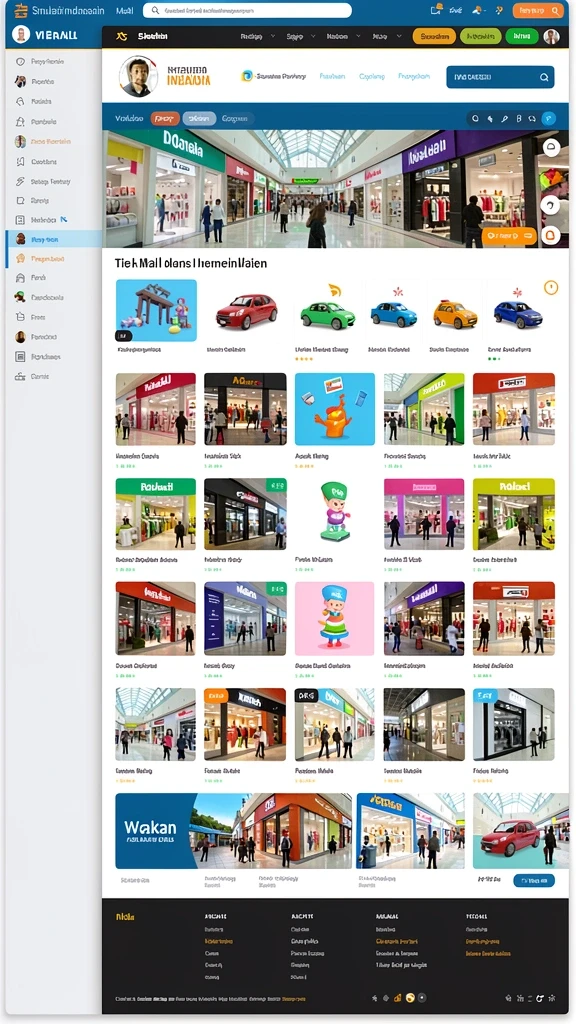
Task: Click the orange button overlaid on the hero banner
Action: click(509, 236)
